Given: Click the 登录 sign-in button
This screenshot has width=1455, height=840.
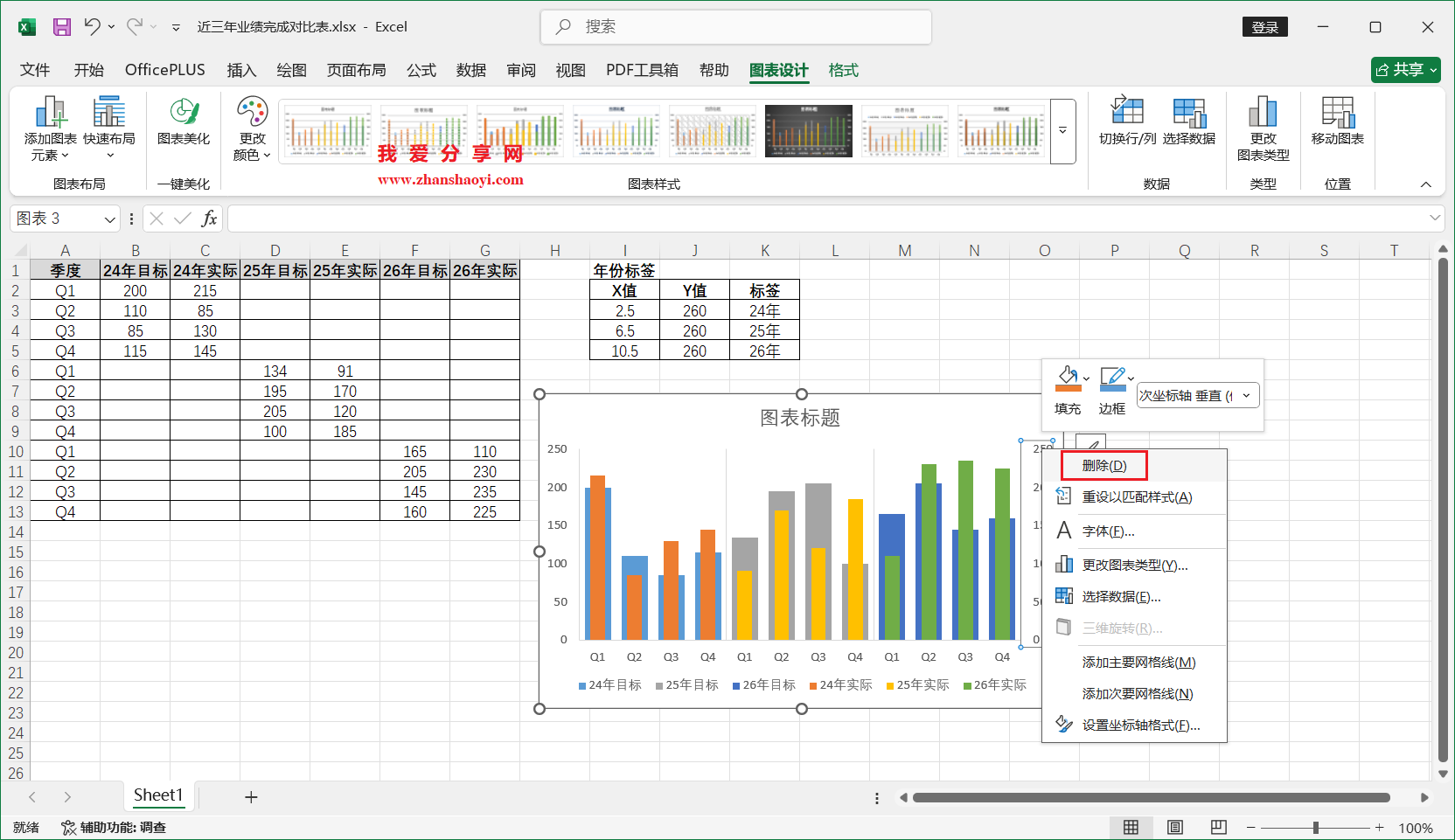Looking at the screenshot, I should (1264, 27).
